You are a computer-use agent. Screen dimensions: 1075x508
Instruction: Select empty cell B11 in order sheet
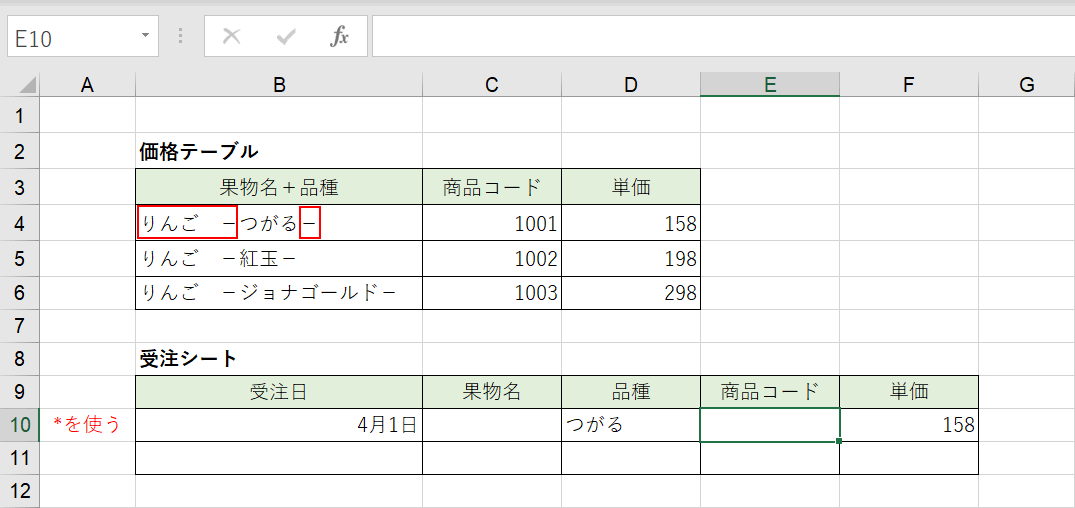point(279,458)
